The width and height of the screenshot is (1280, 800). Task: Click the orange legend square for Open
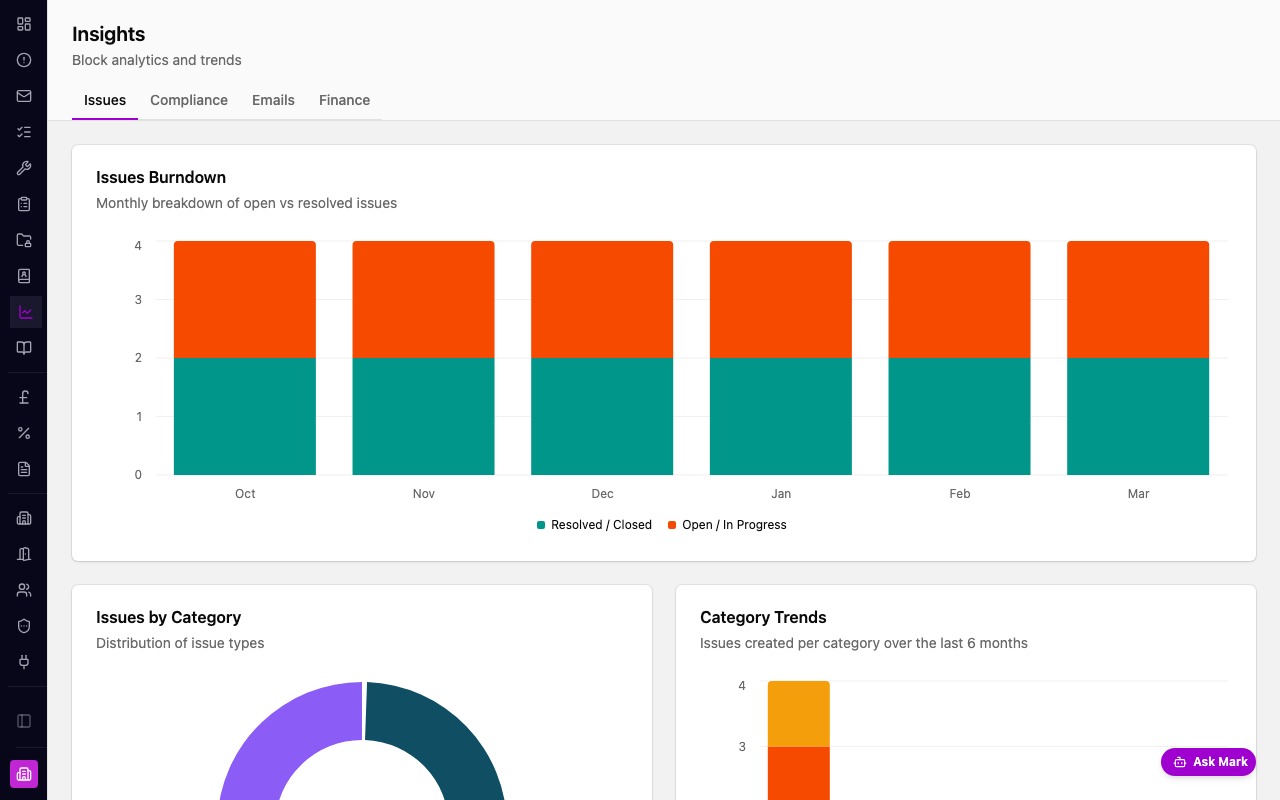pyautogui.click(x=672, y=525)
